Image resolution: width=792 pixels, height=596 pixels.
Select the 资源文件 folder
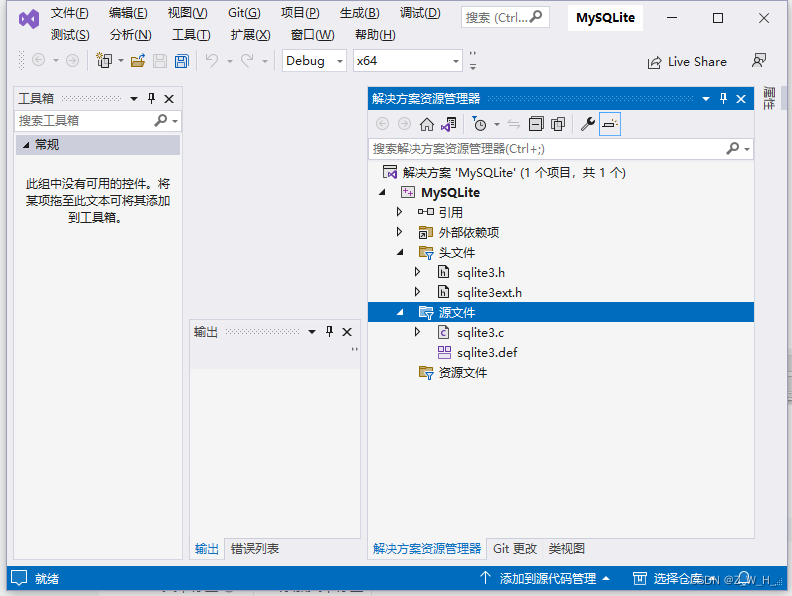pos(463,373)
